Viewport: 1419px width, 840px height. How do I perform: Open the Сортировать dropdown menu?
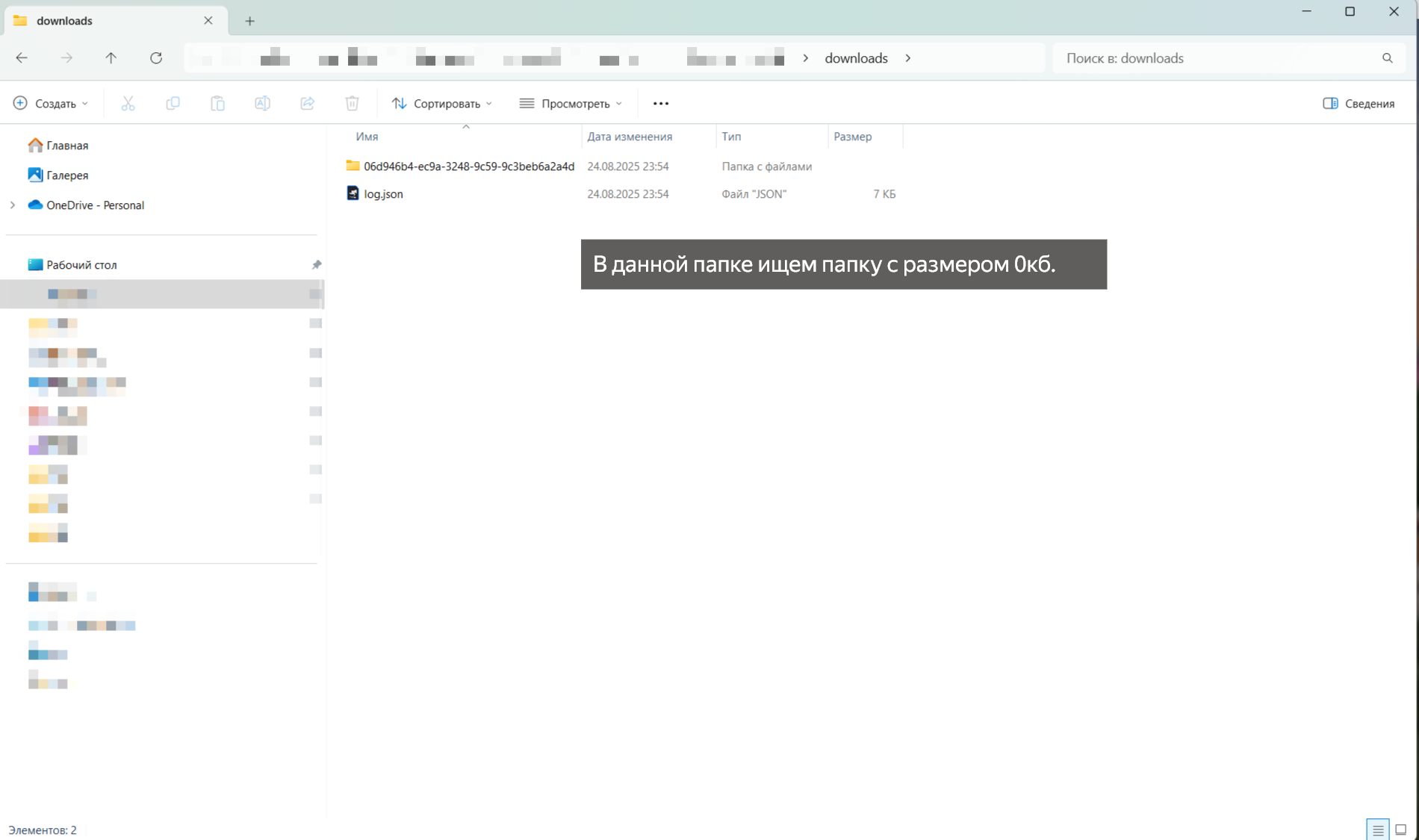pos(442,104)
